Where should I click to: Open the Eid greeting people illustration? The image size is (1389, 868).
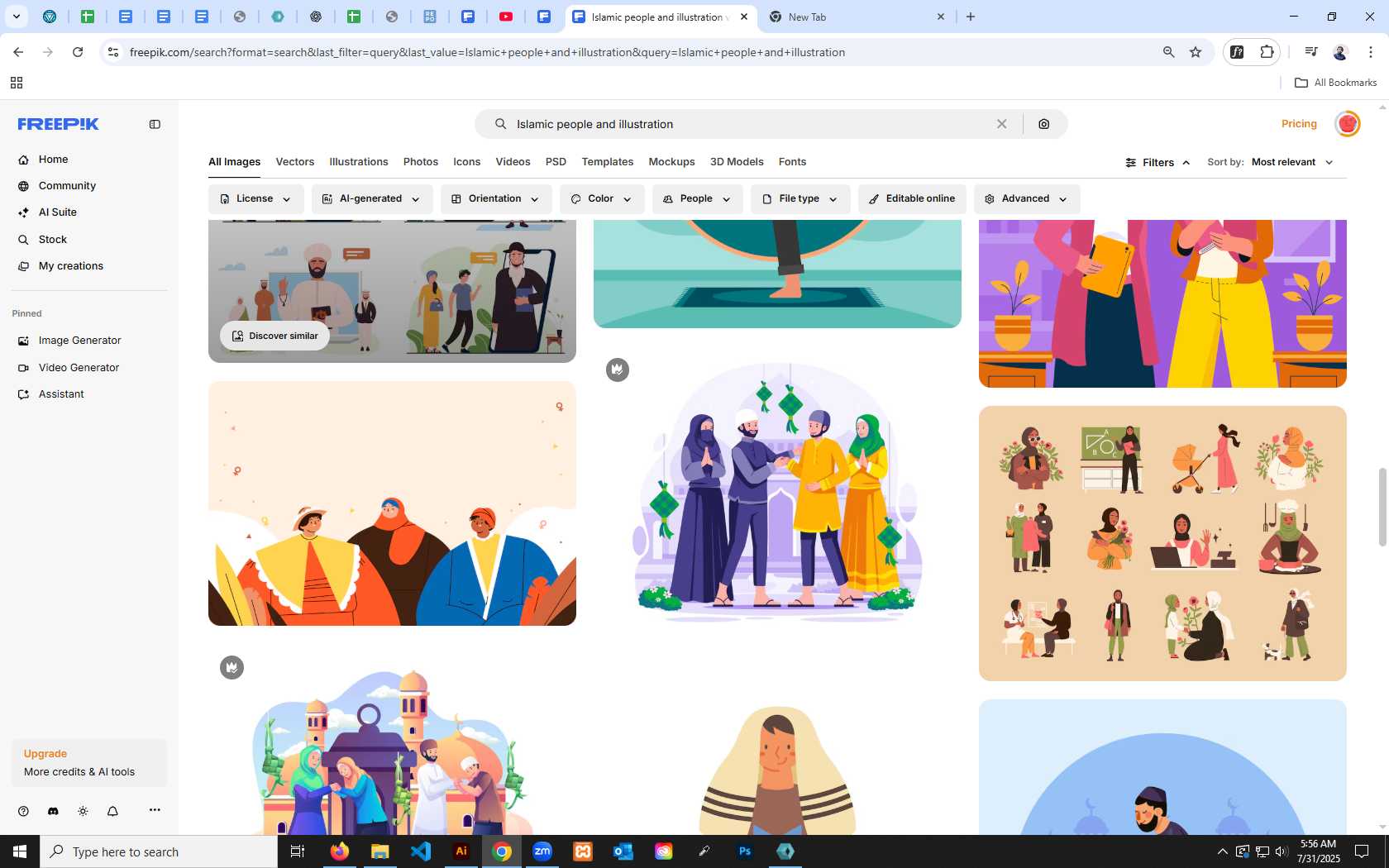tap(777, 492)
